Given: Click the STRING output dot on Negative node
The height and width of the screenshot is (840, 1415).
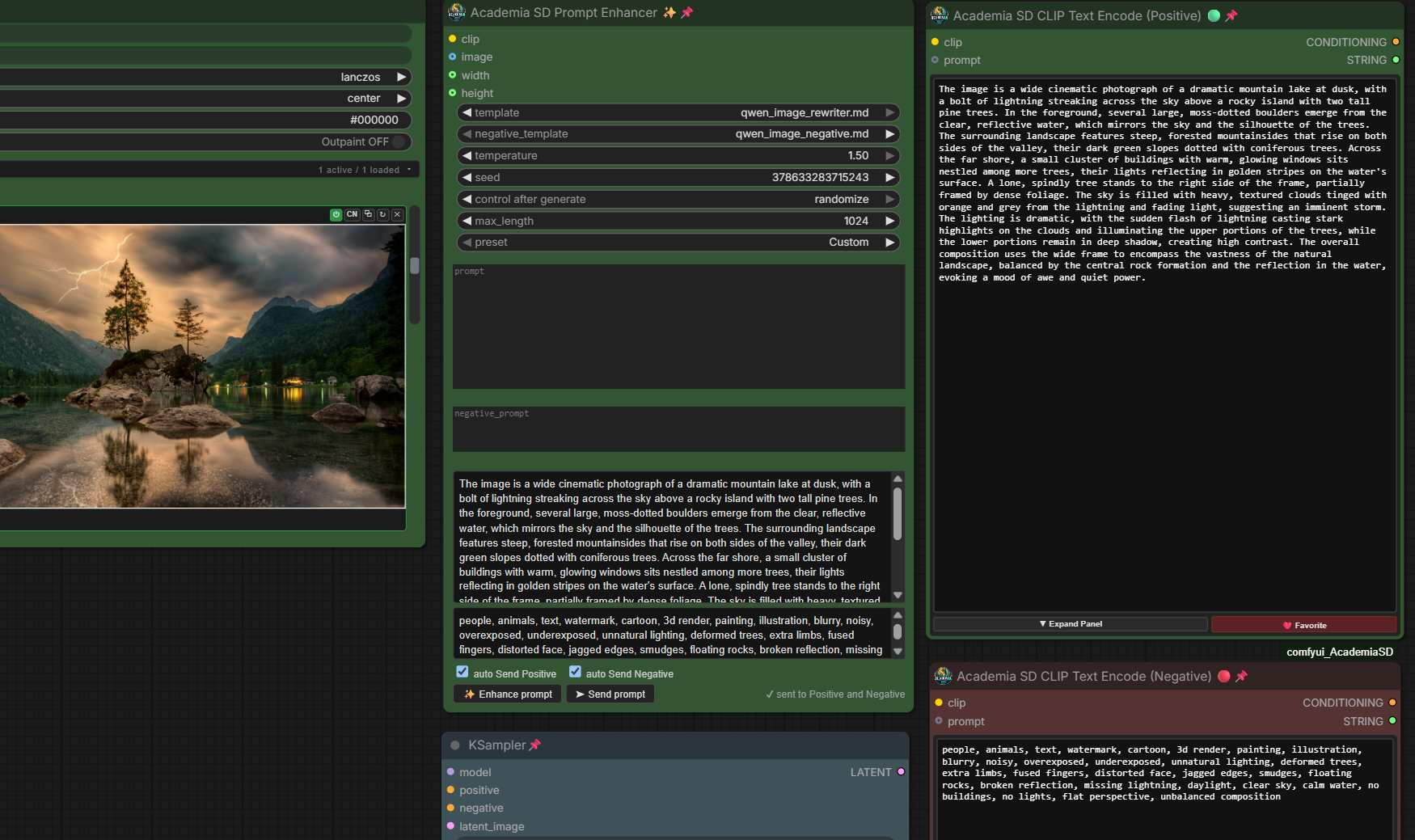Looking at the screenshot, I should click(x=1392, y=720).
